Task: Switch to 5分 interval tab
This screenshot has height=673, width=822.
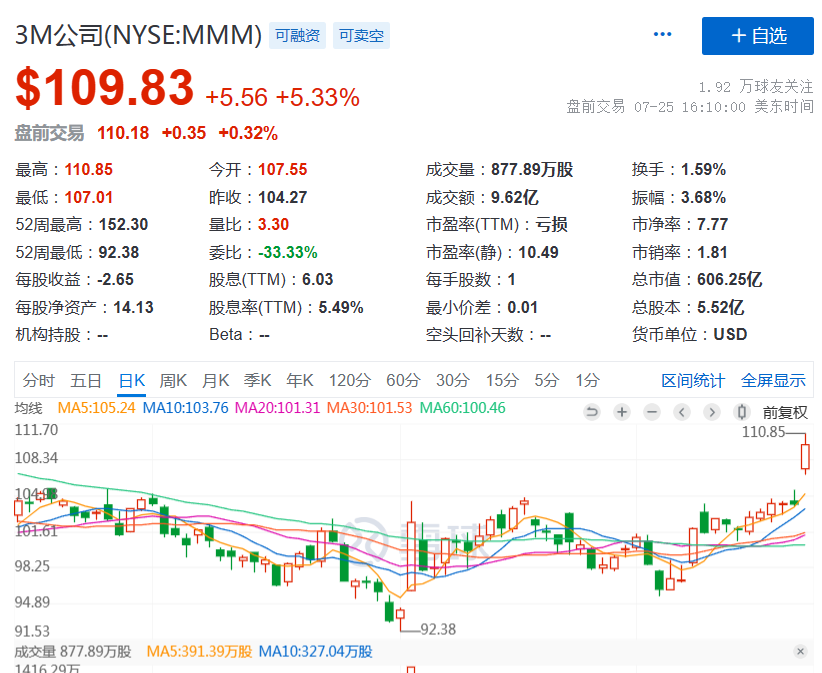Action: click(x=546, y=381)
